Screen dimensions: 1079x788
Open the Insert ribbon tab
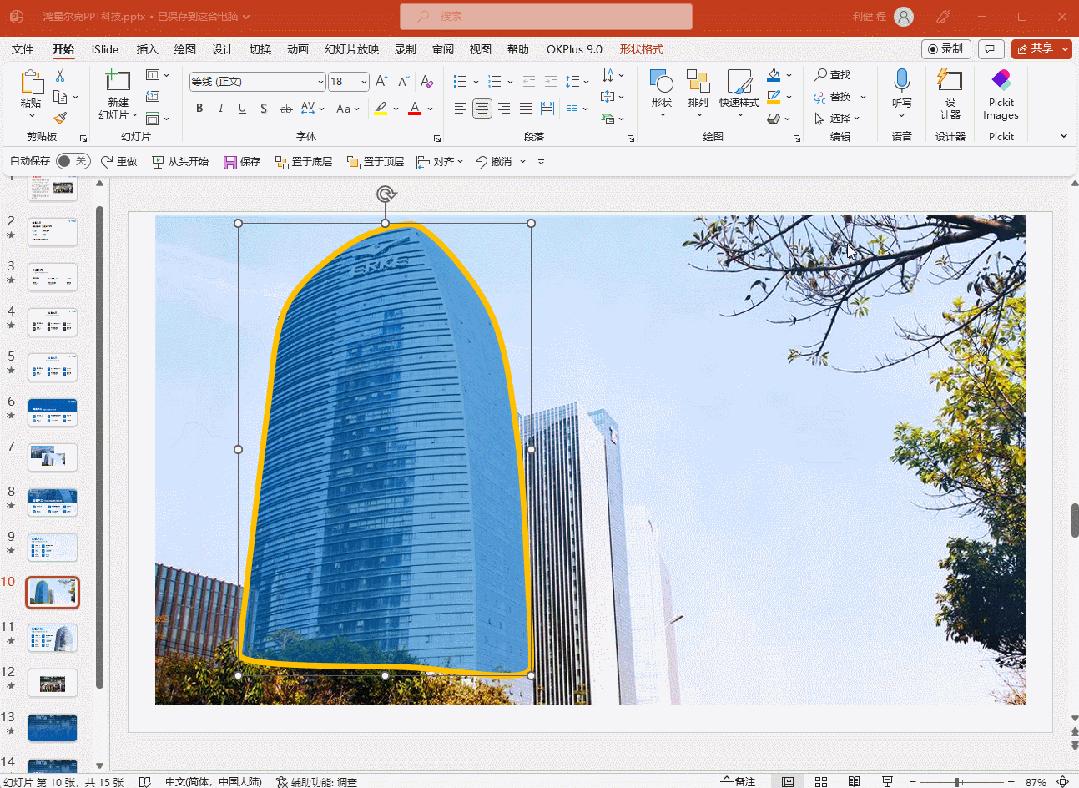pos(147,49)
